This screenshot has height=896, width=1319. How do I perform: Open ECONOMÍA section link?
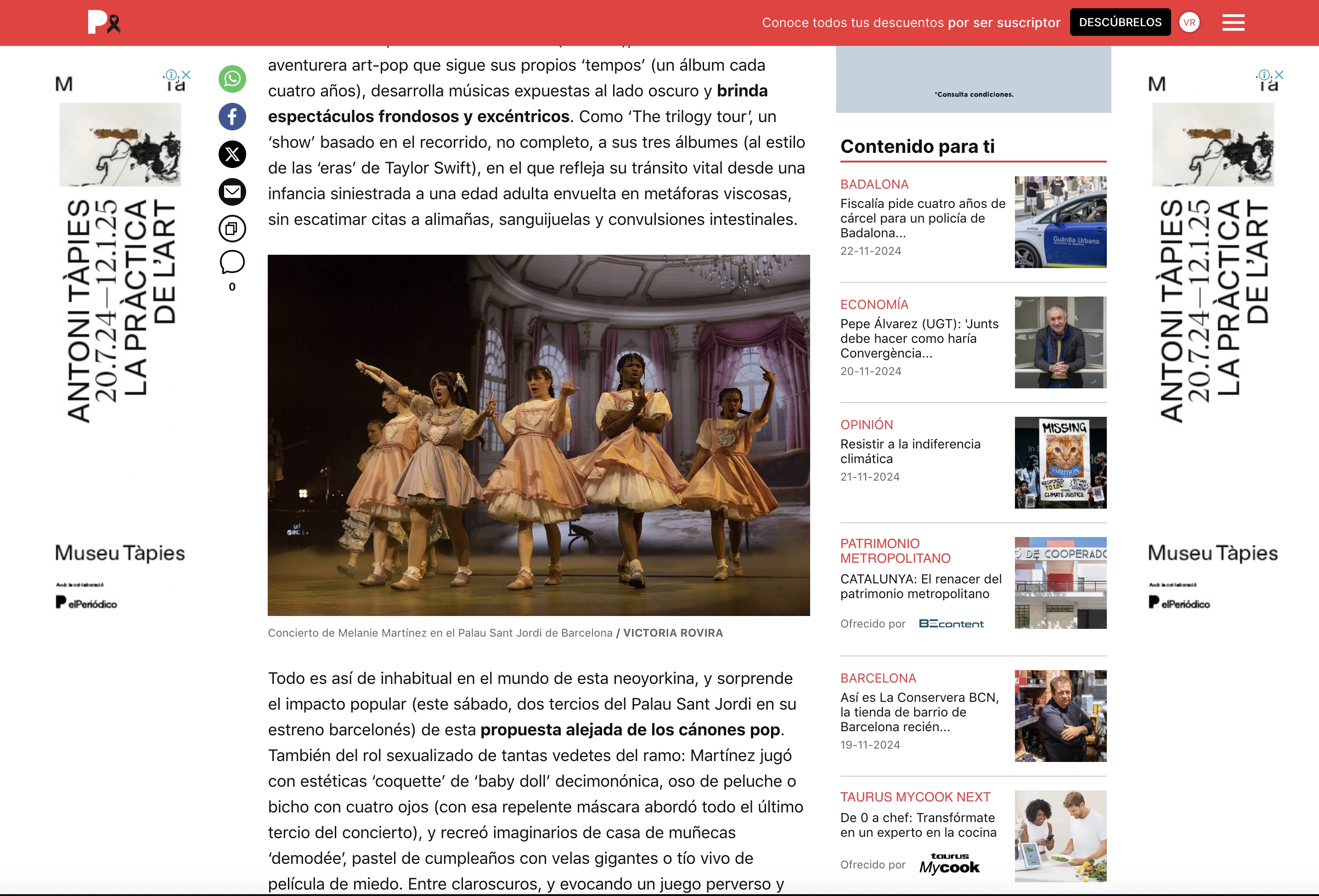pos(874,304)
